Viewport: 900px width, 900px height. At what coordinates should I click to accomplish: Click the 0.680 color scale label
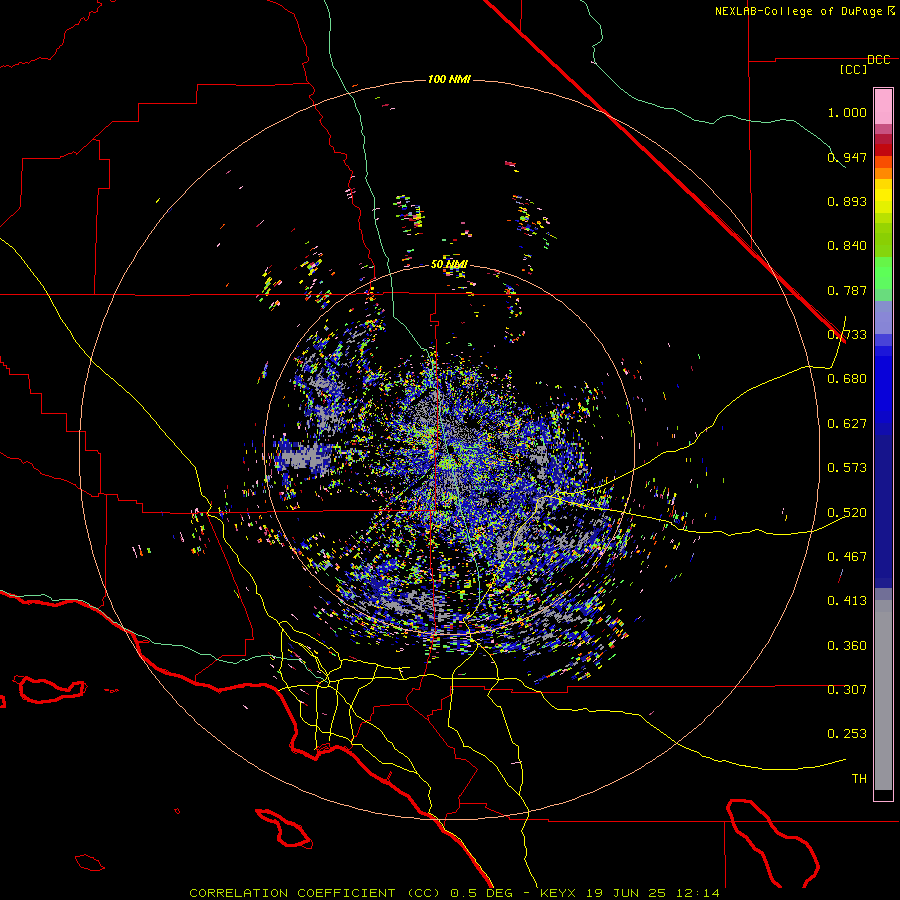(x=847, y=379)
